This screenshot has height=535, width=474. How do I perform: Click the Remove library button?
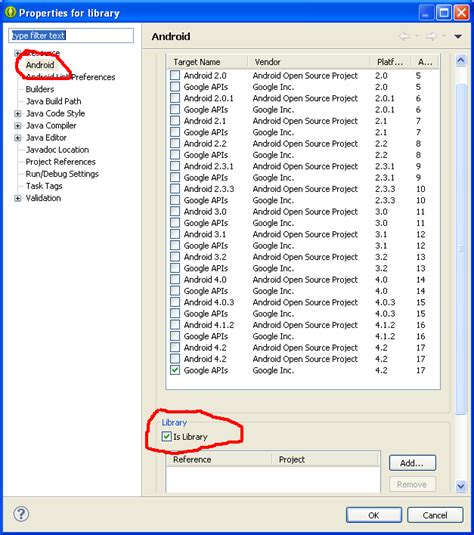click(x=412, y=484)
